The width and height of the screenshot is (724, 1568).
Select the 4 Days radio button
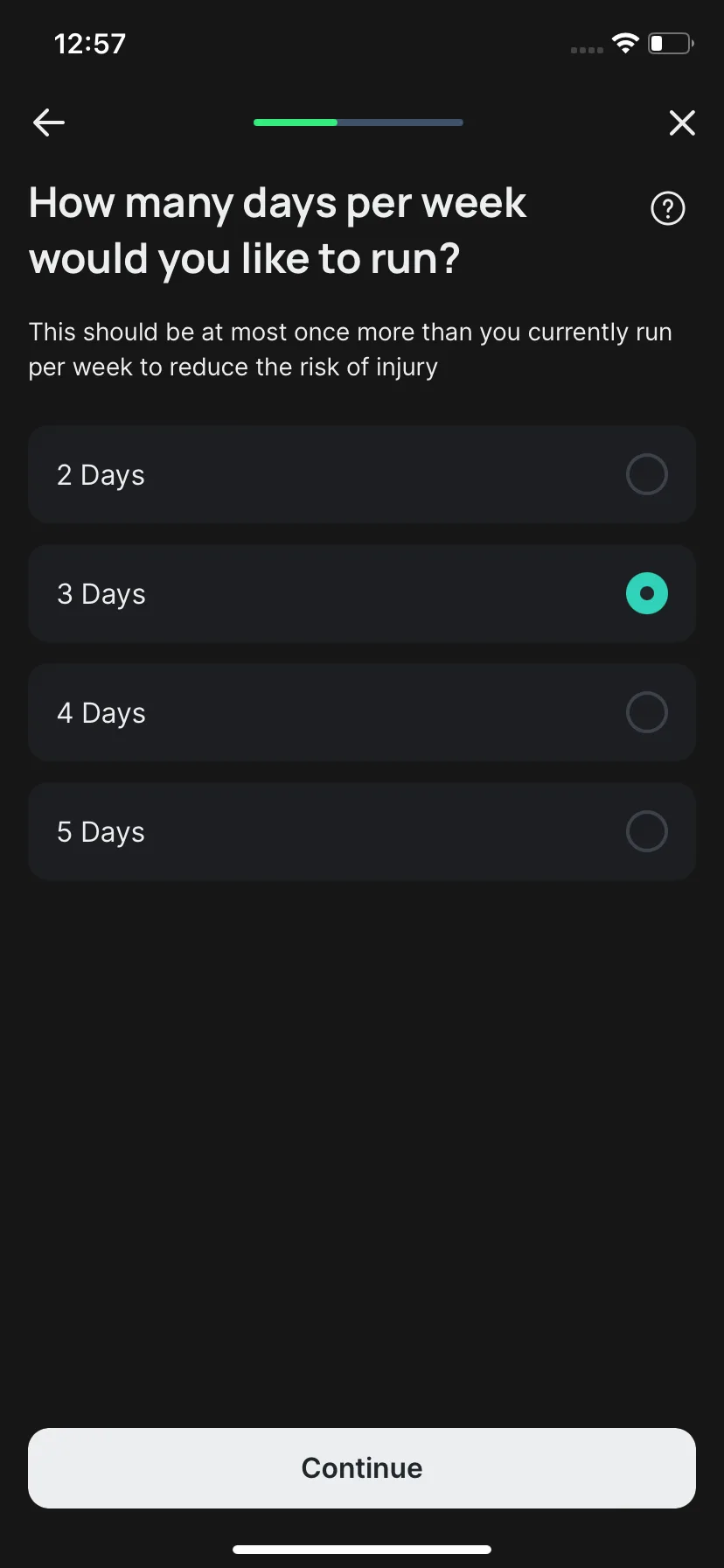coord(647,712)
